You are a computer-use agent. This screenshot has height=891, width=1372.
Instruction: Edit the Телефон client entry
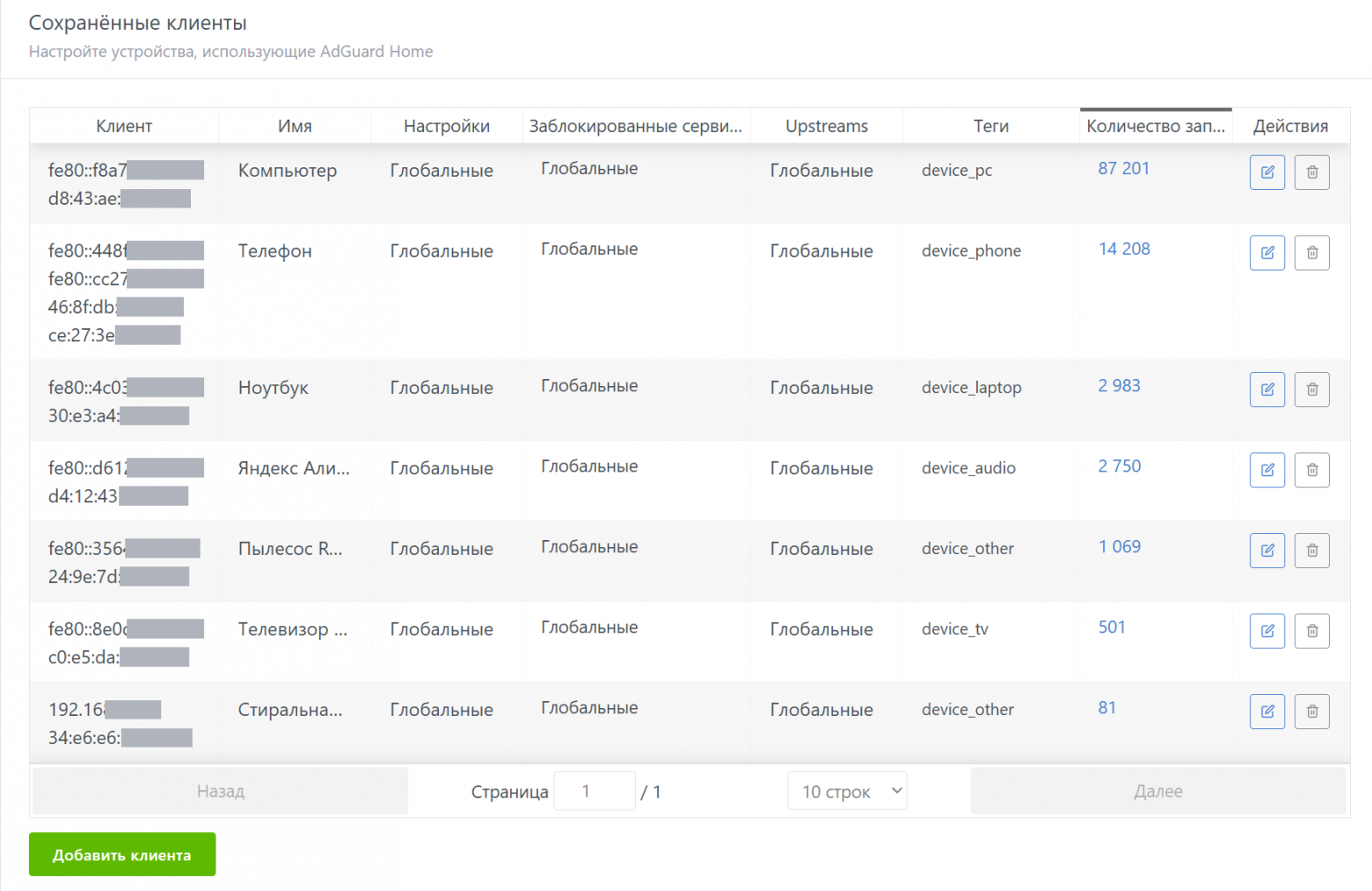point(1267,252)
